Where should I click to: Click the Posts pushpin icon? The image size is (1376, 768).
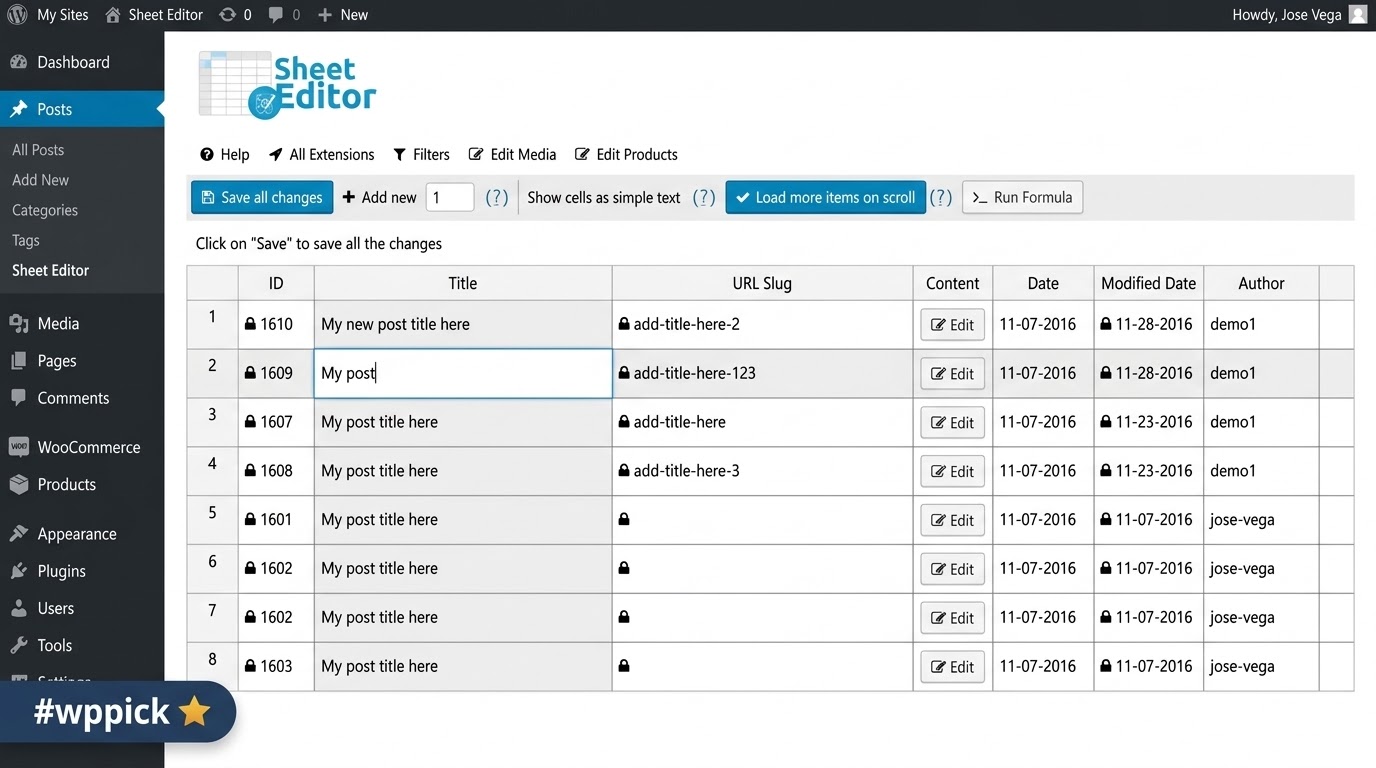pos(18,109)
